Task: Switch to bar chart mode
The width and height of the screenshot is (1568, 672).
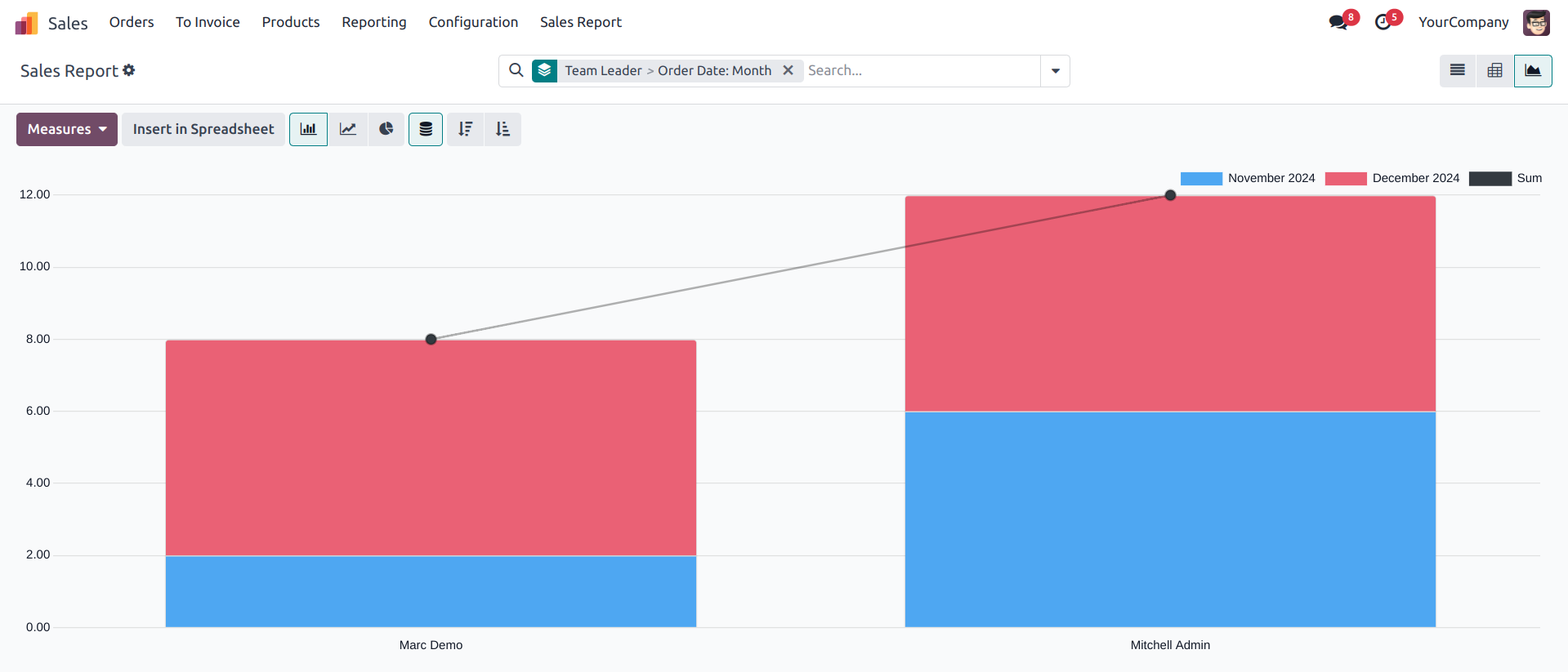Action: (308, 129)
